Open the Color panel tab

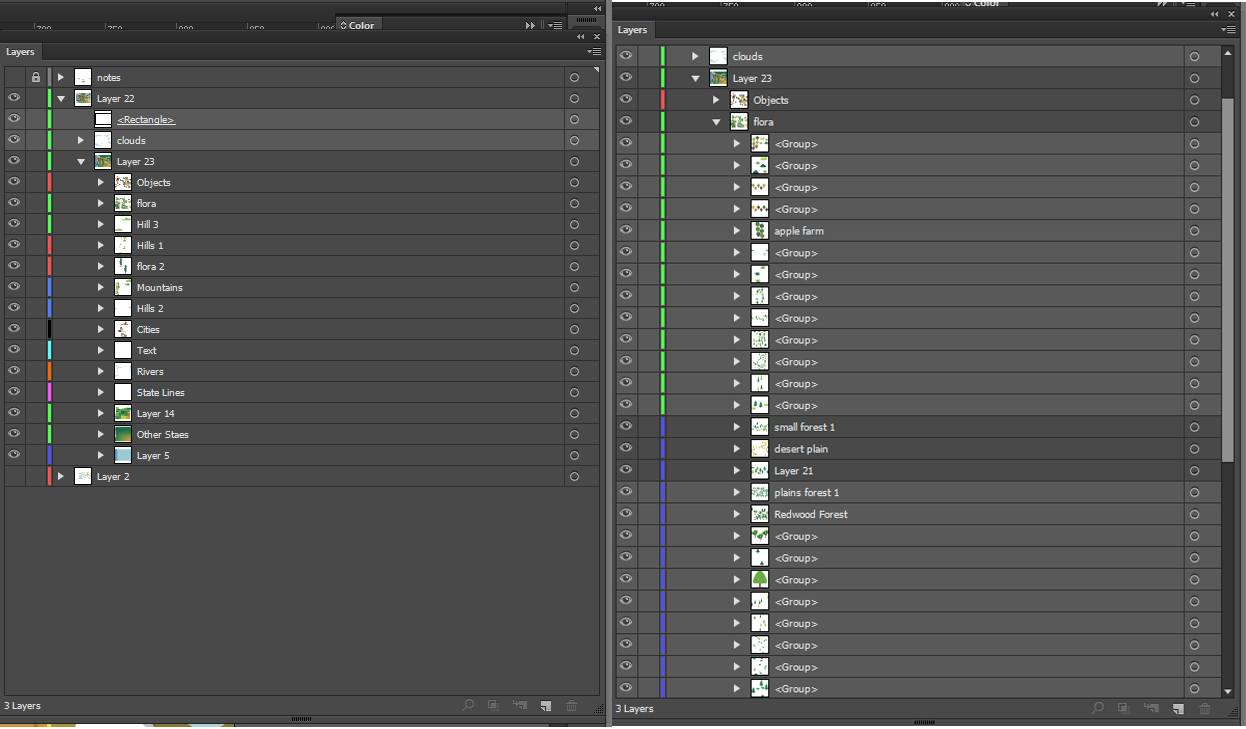coord(360,25)
